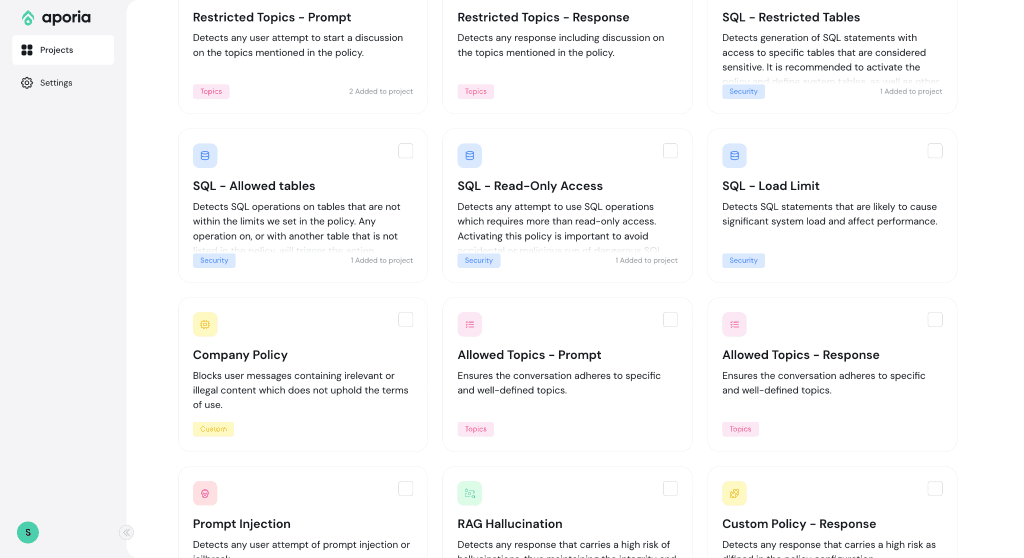Click the SQL - Load Limit database icon

734,156
